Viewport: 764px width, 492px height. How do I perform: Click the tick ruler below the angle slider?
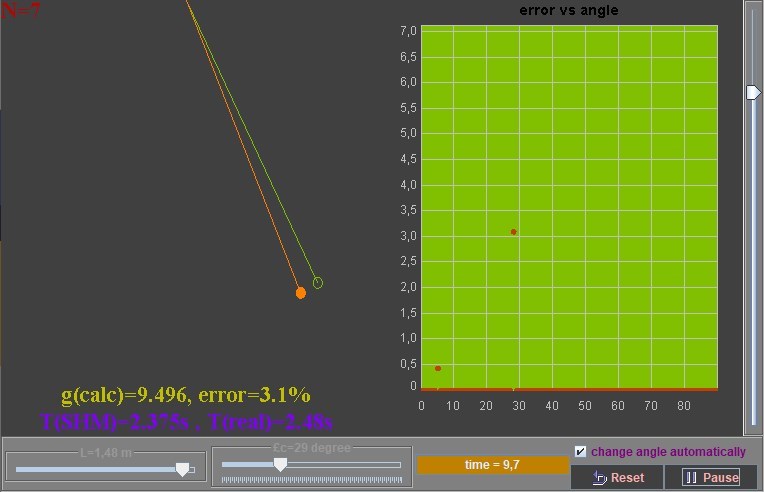311,481
